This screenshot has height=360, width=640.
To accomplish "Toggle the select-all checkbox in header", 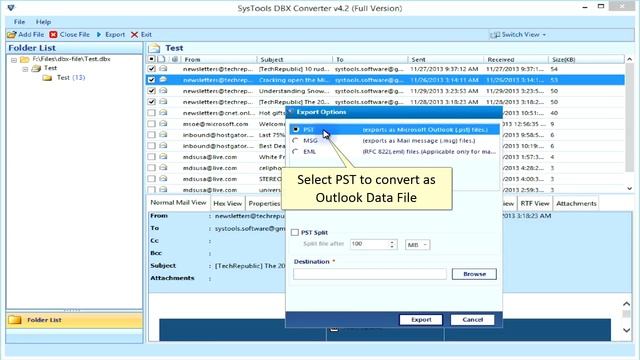I will pyautogui.click(x=151, y=59).
